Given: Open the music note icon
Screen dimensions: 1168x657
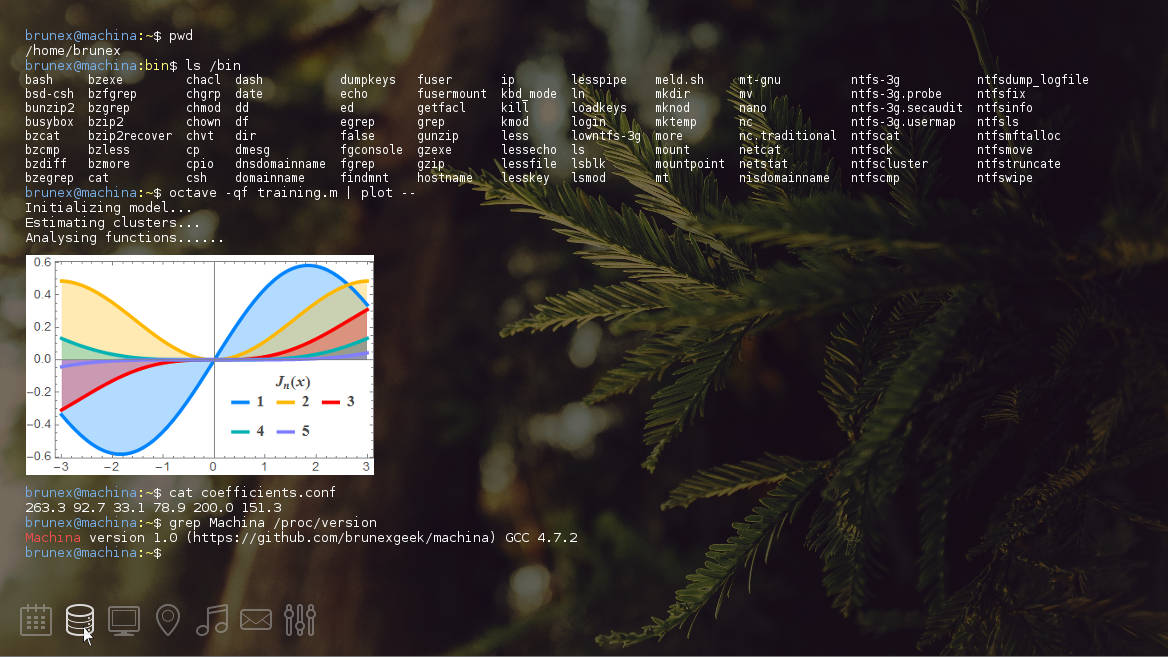Looking at the screenshot, I should [212, 620].
